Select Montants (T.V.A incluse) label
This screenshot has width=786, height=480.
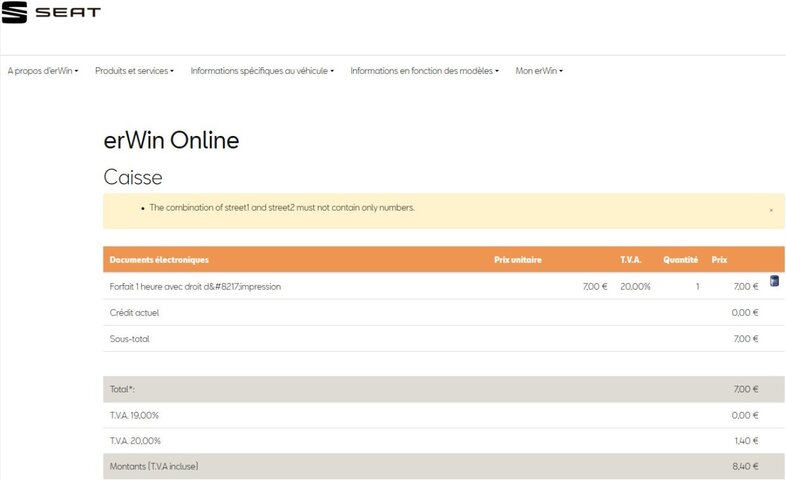tap(154, 466)
